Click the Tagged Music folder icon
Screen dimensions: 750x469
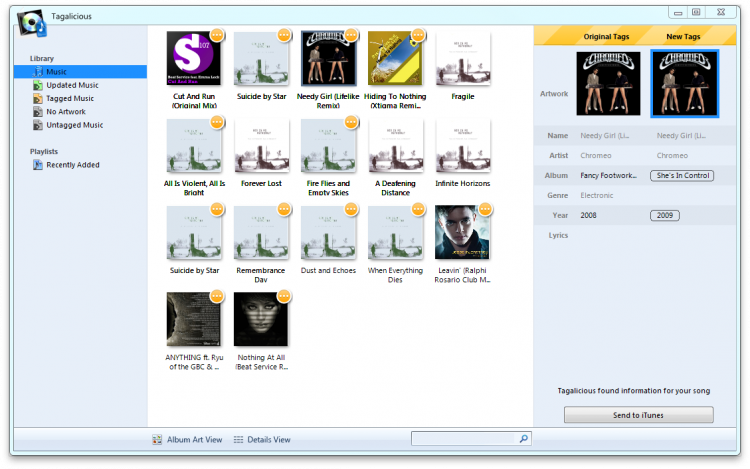point(38,98)
